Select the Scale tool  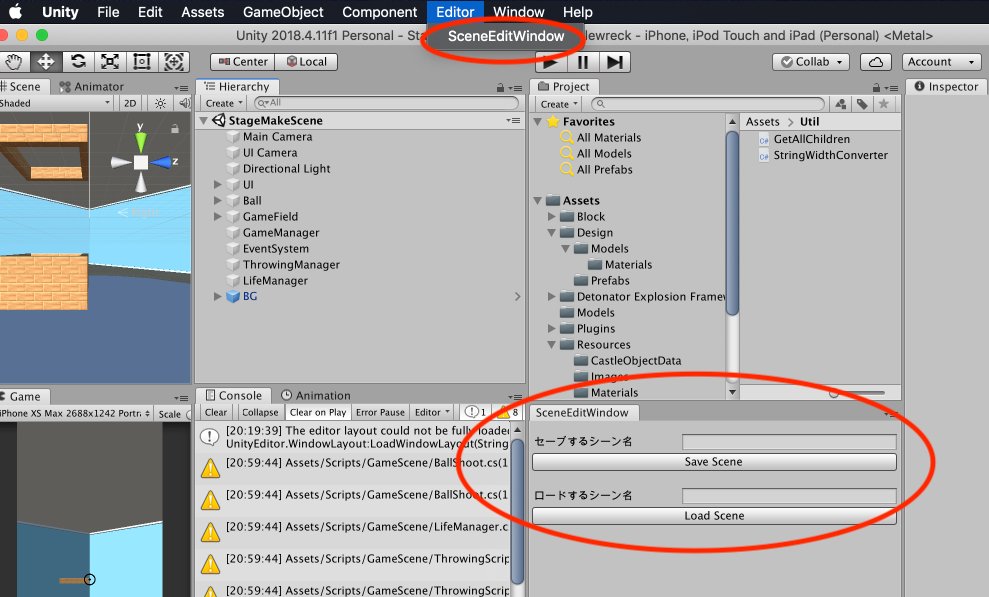click(x=110, y=62)
